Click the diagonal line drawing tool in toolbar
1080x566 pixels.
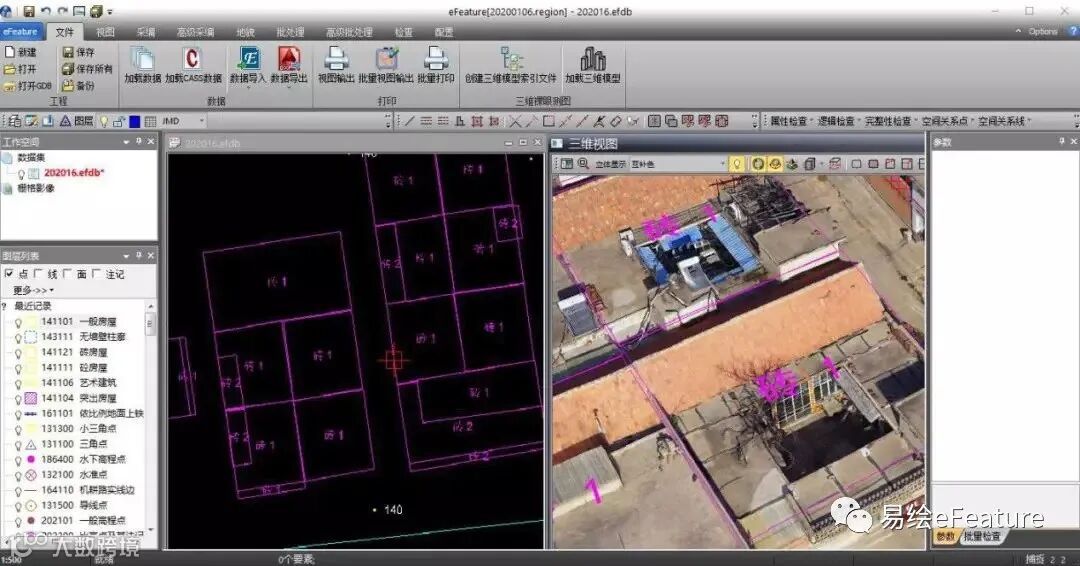410,121
